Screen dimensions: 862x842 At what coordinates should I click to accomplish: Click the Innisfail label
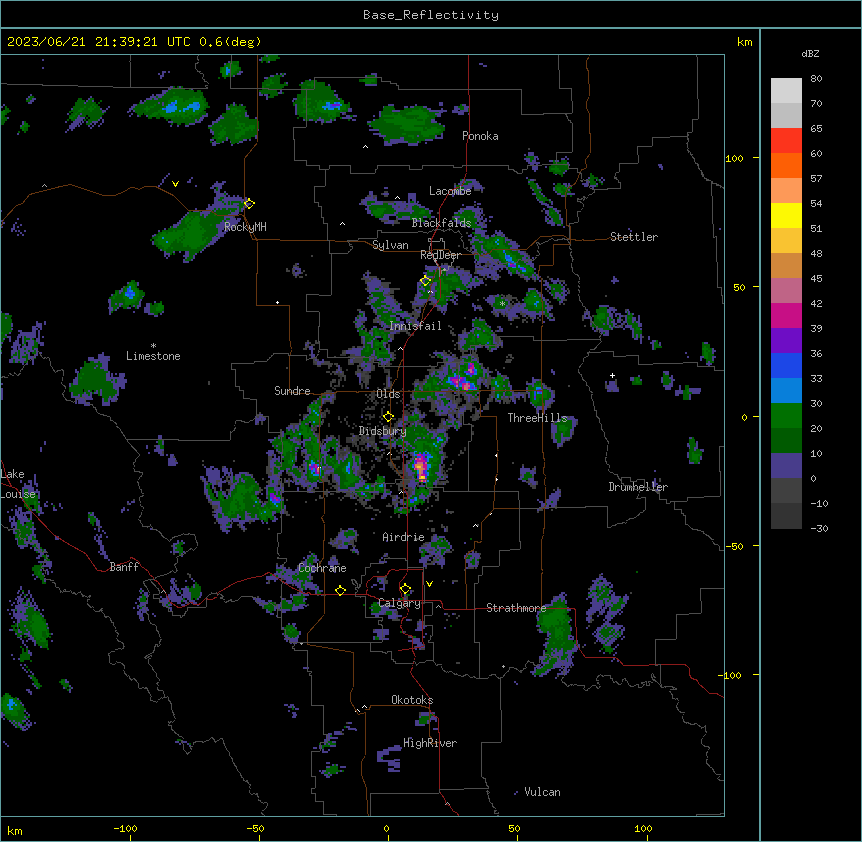pyautogui.click(x=415, y=326)
